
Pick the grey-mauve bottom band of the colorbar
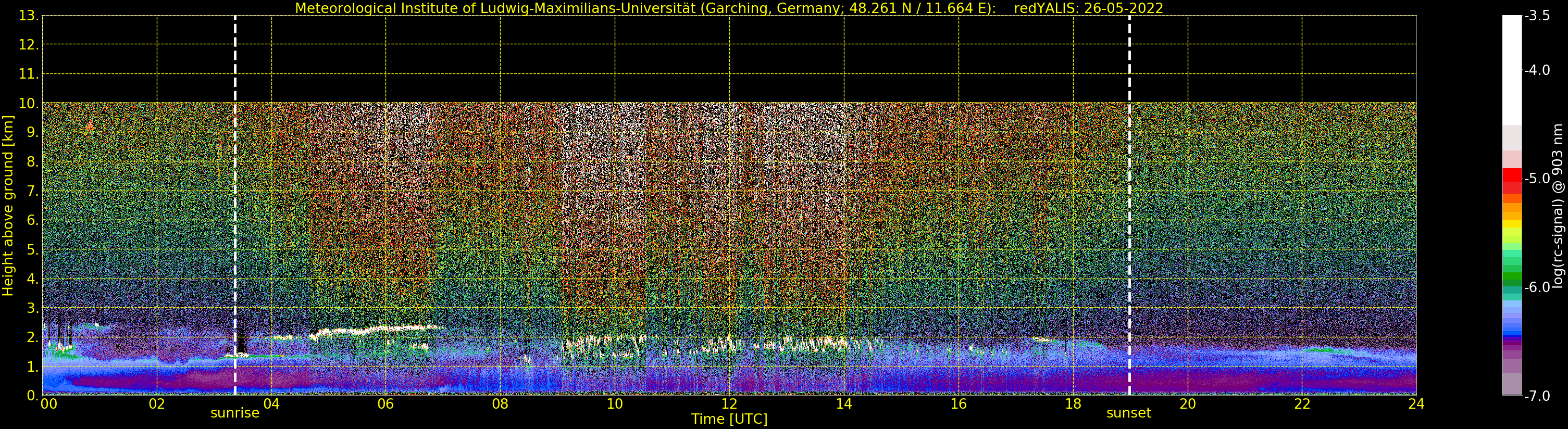(1512, 384)
